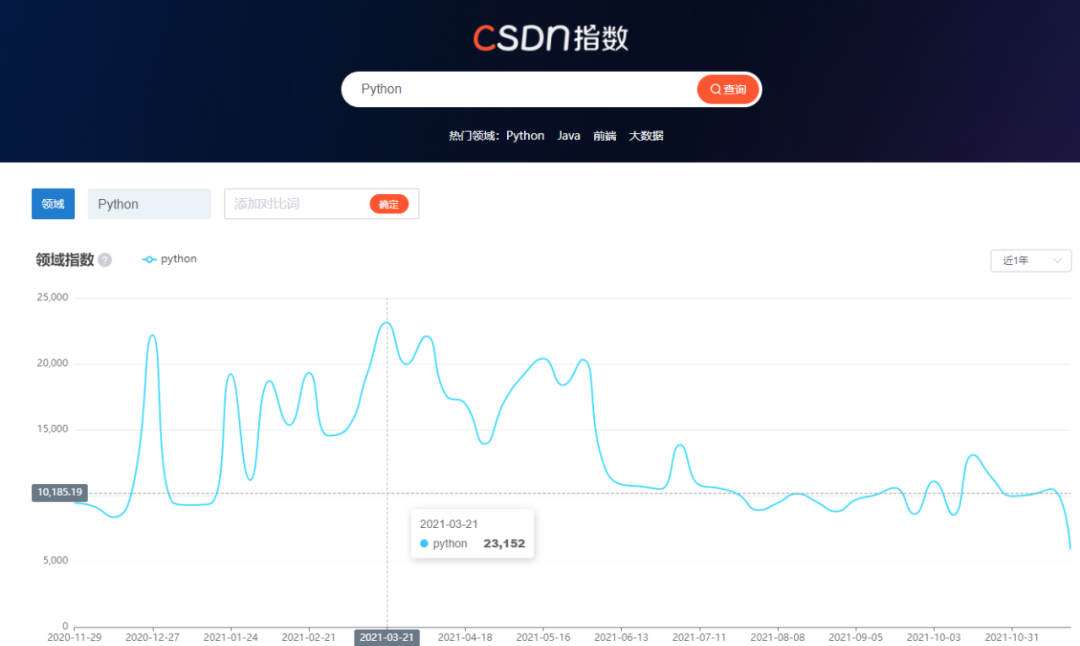Image resolution: width=1080 pixels, height=646 pixels.
Task: Click the orange 查询 search button
Action: tap(728, 90)
